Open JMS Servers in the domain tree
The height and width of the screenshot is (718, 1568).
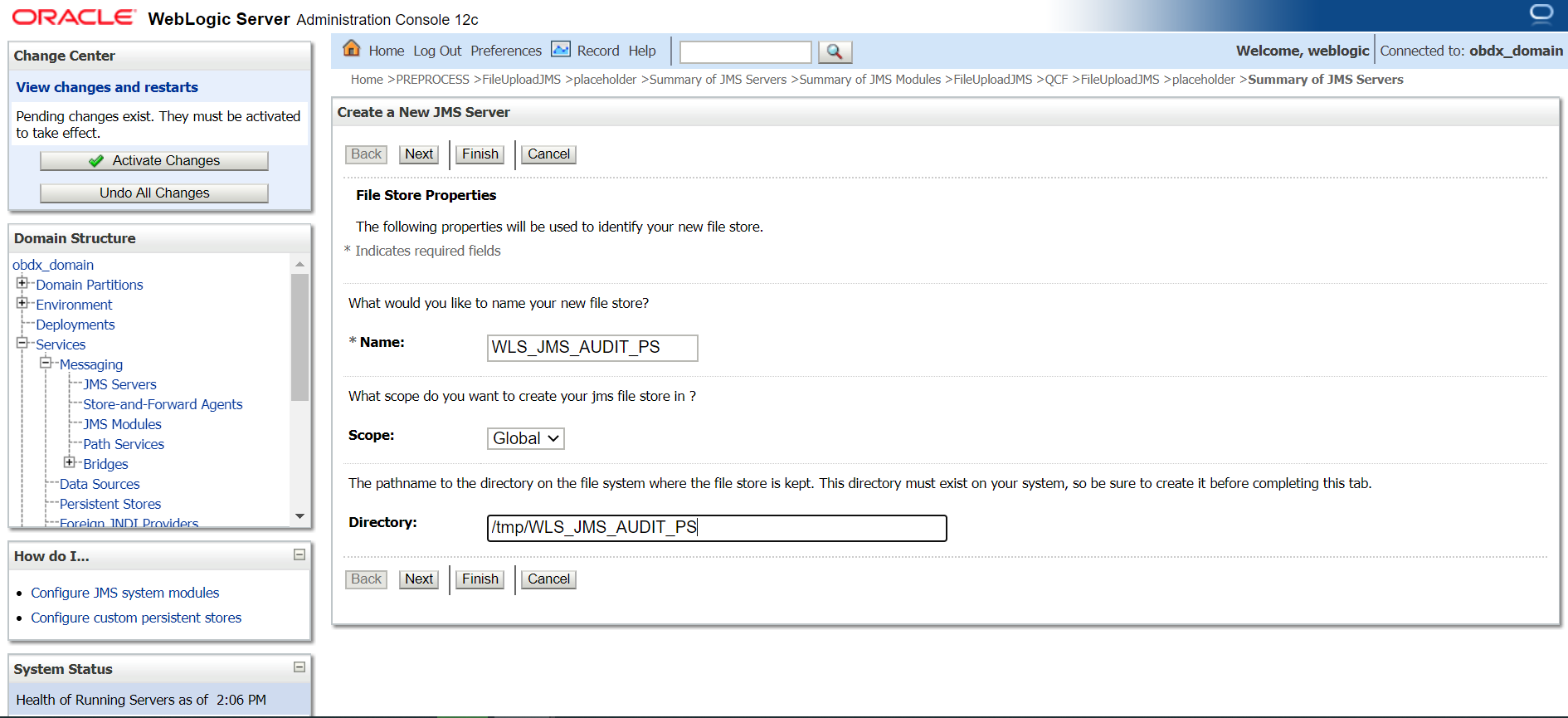coord(119,384)
